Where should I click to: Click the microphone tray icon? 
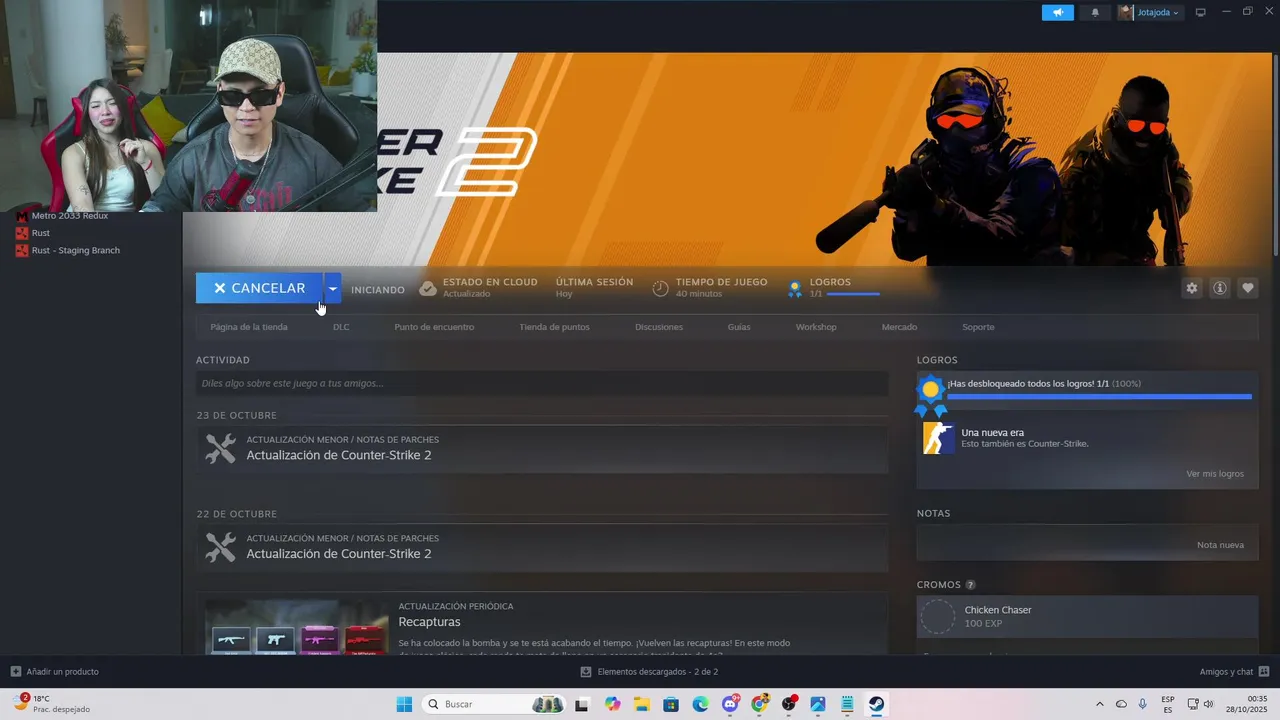click(1143, 704)
